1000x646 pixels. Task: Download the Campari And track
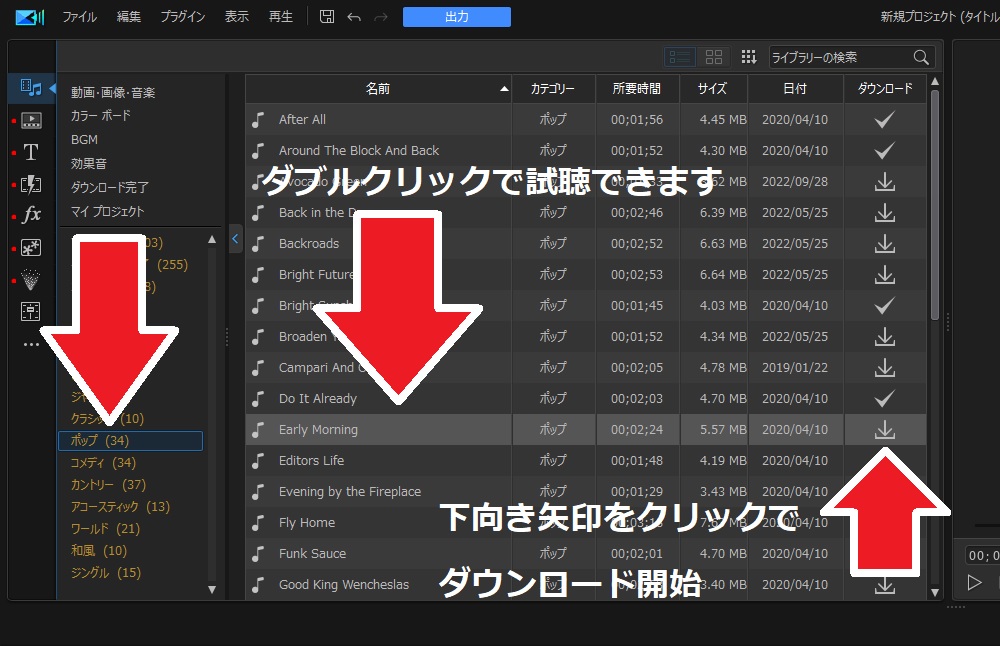pos(885,368)
